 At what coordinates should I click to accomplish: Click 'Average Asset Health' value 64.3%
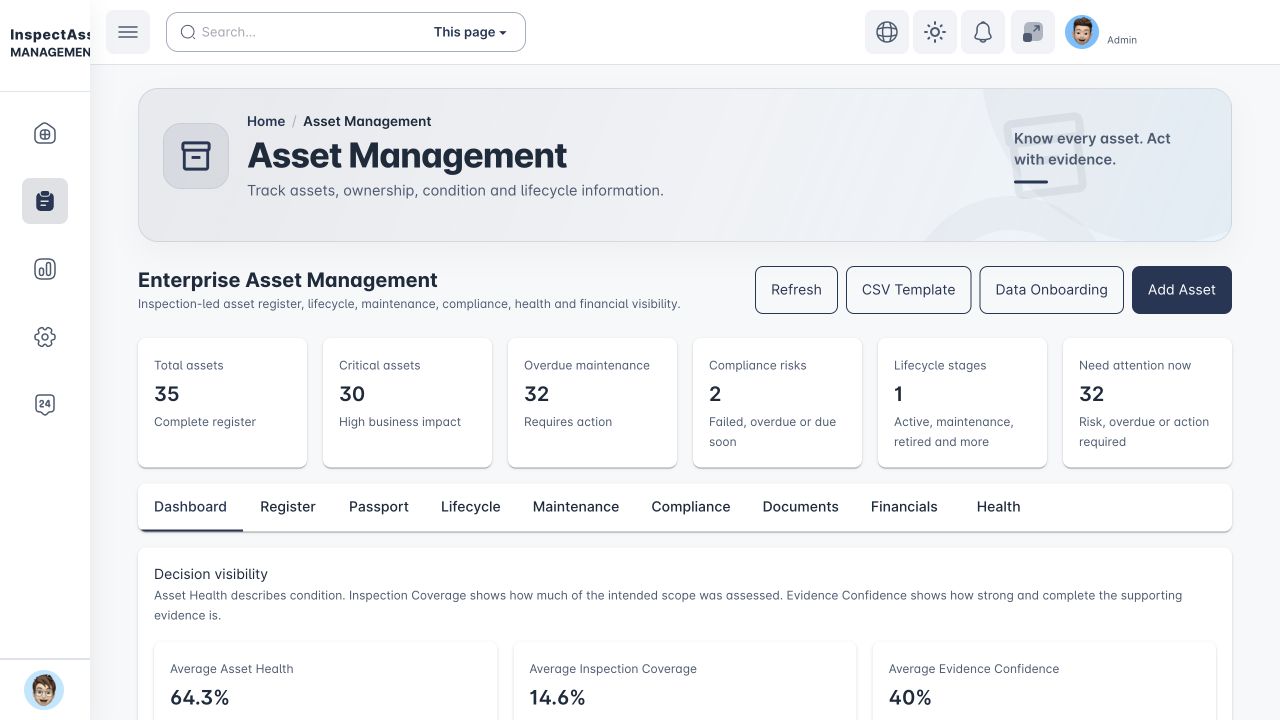tap(200, 697)
